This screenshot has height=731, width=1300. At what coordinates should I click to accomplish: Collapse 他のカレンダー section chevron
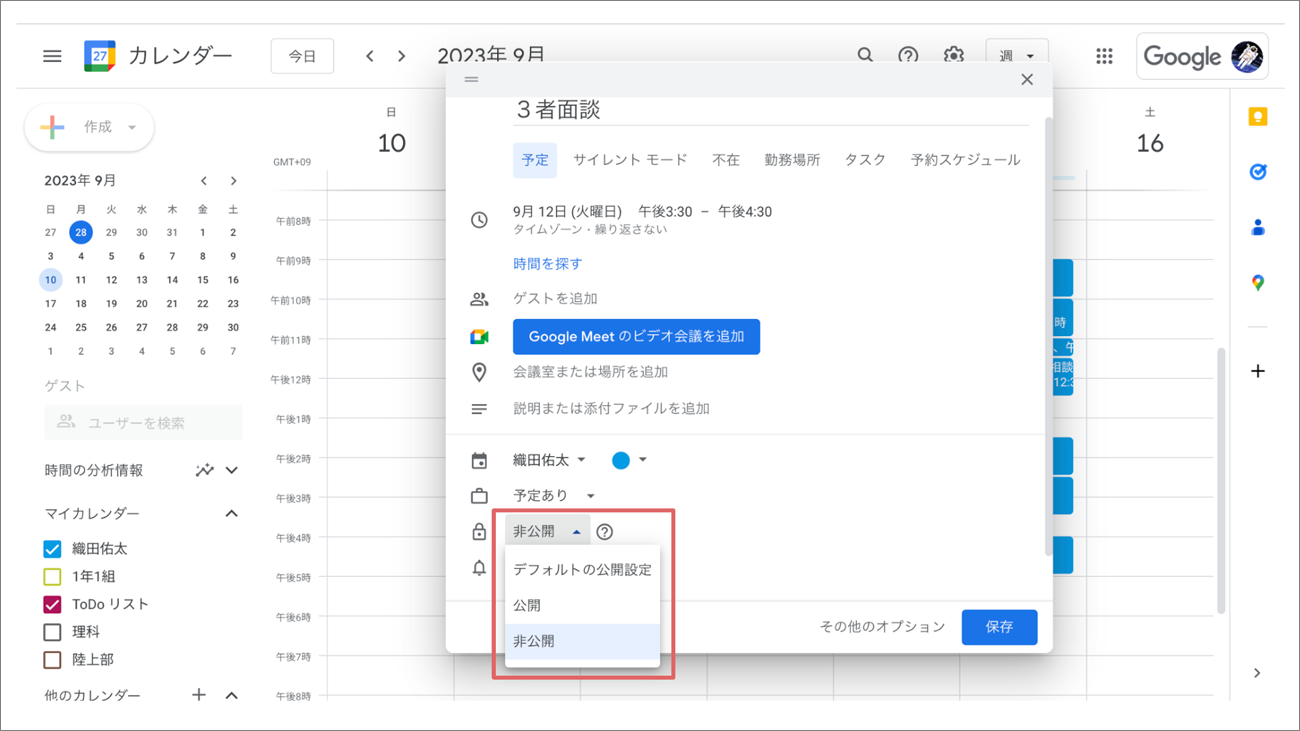[x=232, y=695]
